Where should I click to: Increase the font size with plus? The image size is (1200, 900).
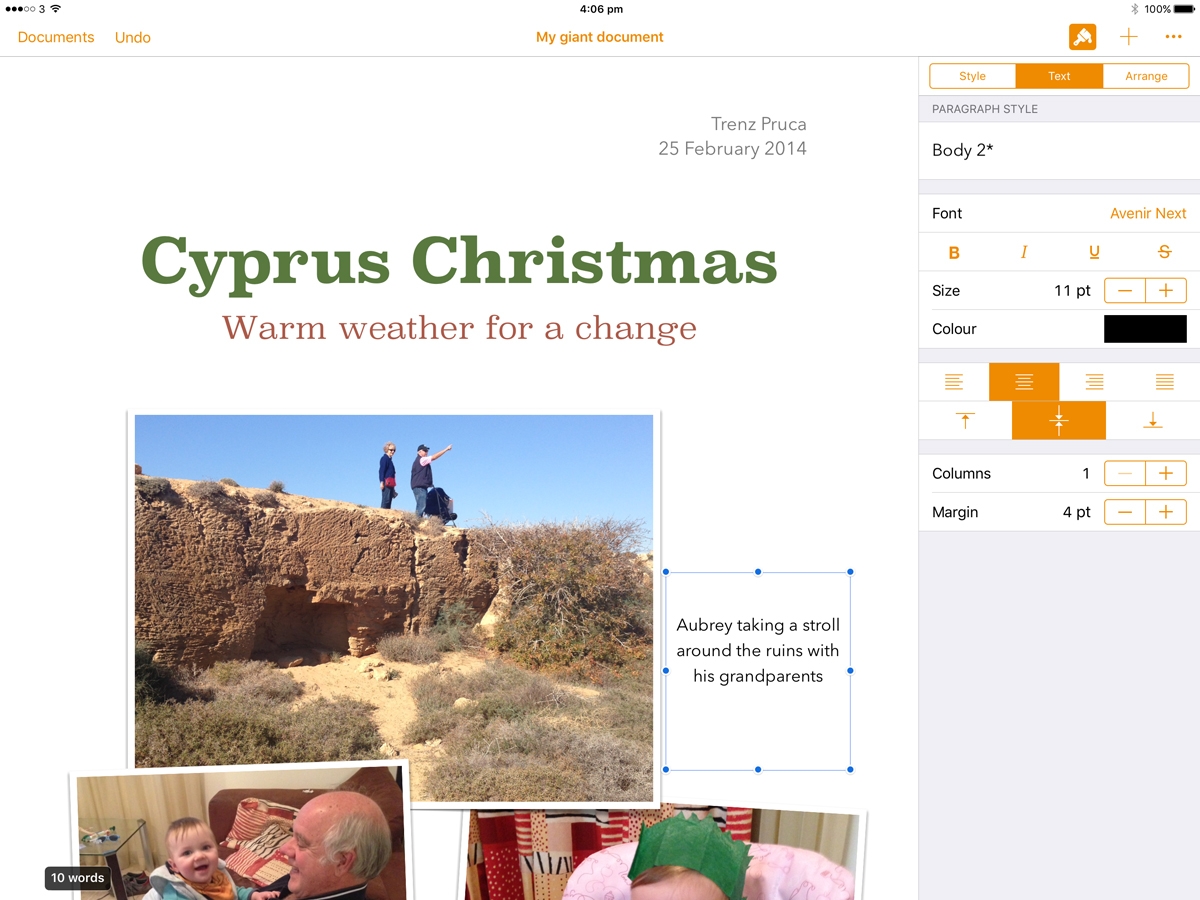(1166, 291)
